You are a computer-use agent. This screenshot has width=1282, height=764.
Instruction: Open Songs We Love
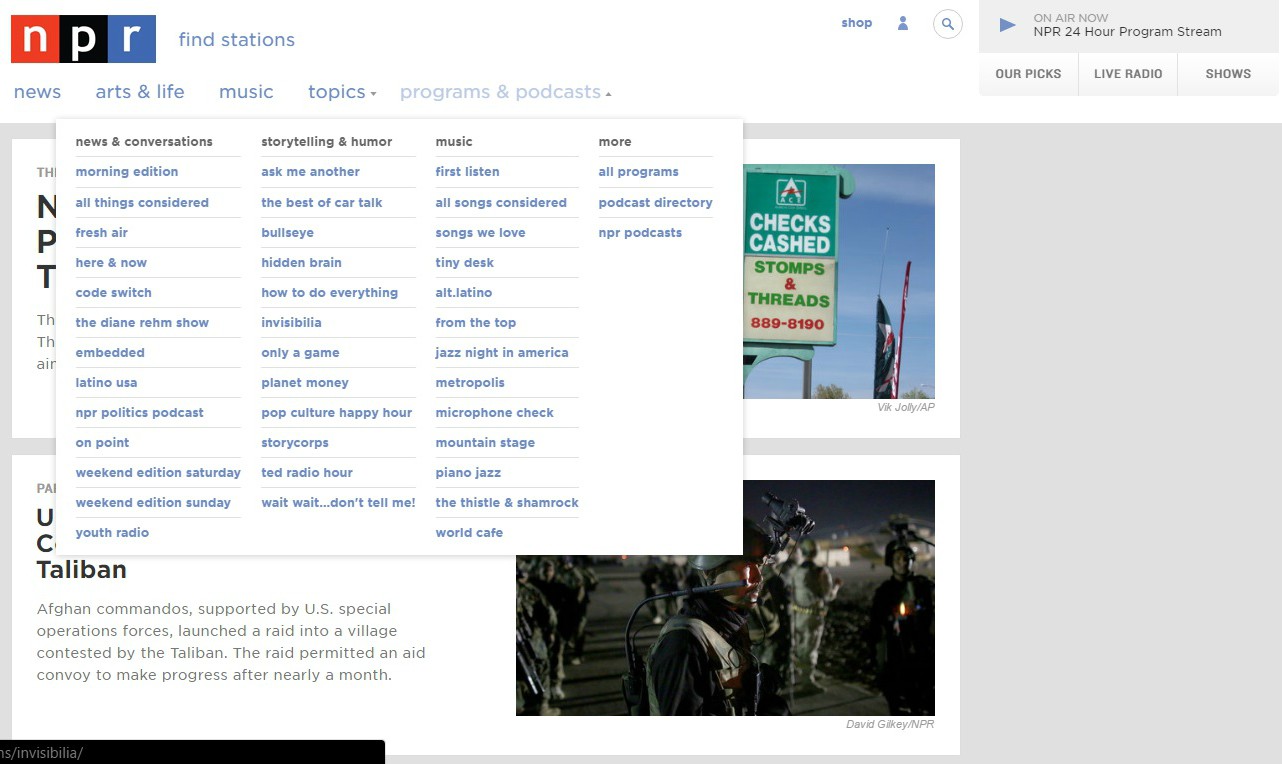coord(481,232)
